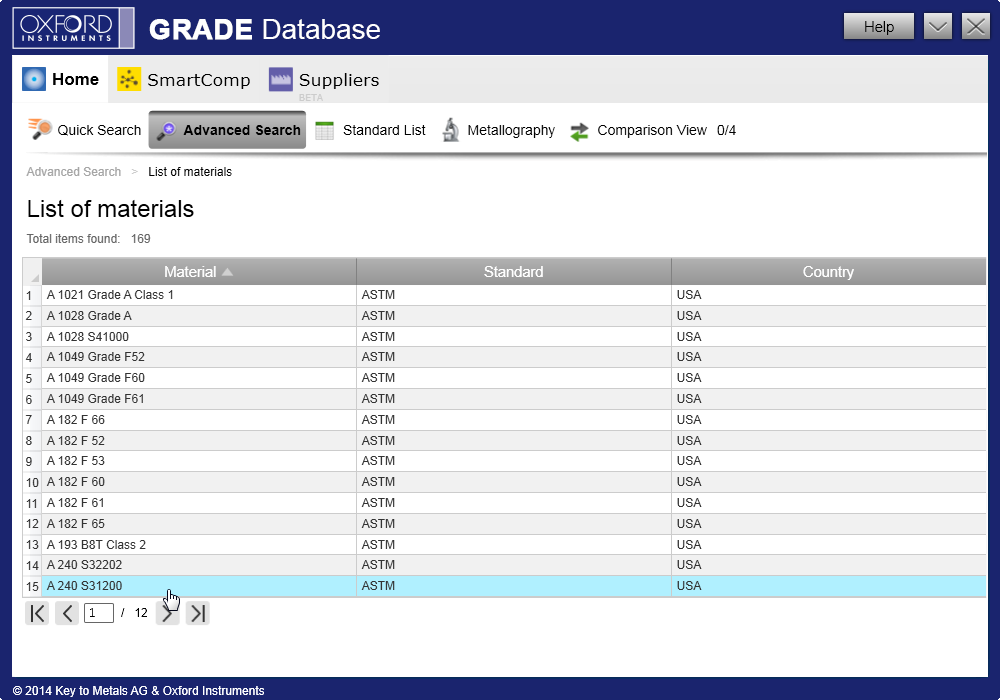
Task: Click the total items count 169
Action: [x=140, y=238]
